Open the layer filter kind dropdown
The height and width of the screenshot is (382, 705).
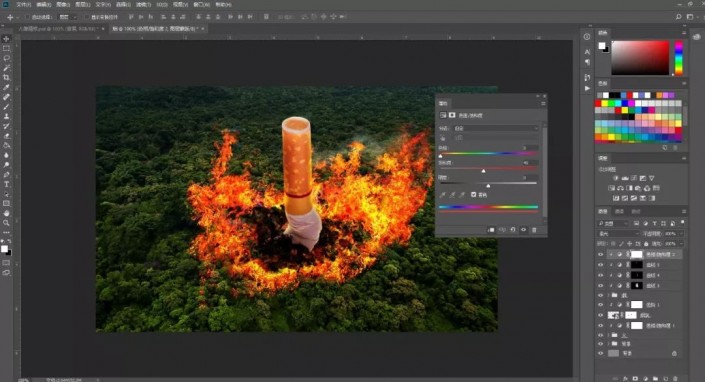(613, 223)
